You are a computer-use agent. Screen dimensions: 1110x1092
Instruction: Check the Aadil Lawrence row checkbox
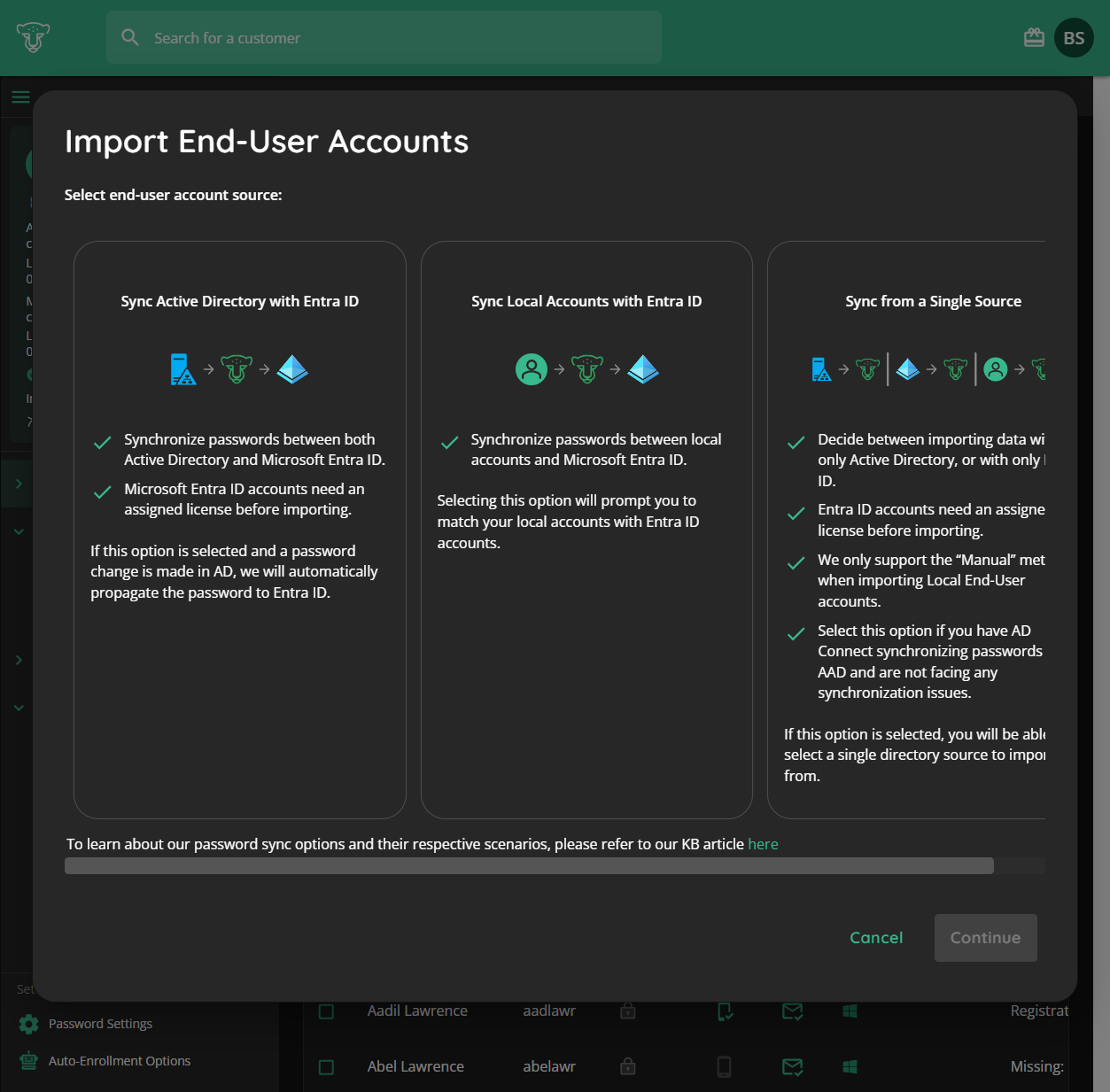click(326, 1011)
